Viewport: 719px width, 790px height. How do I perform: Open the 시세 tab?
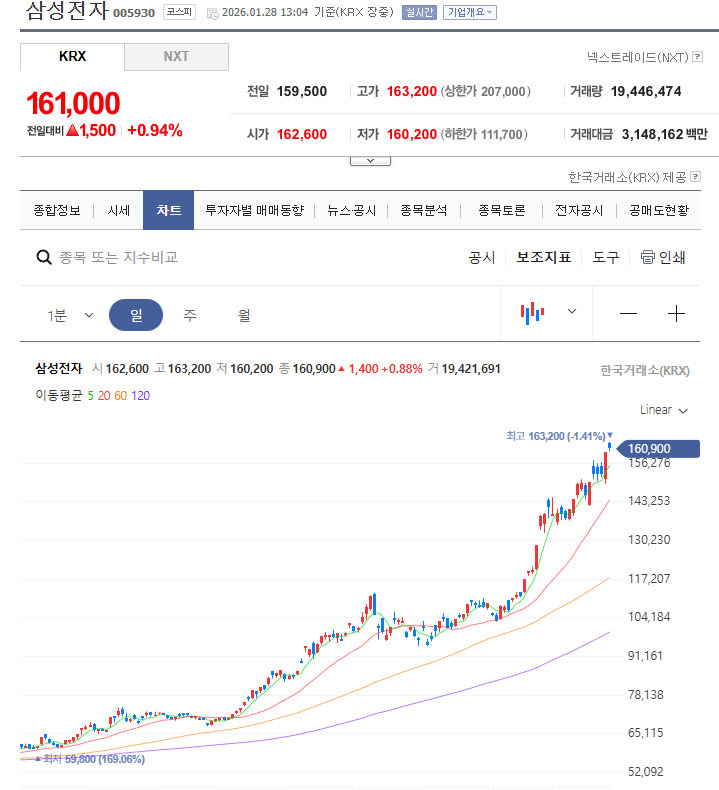(119, 210)
